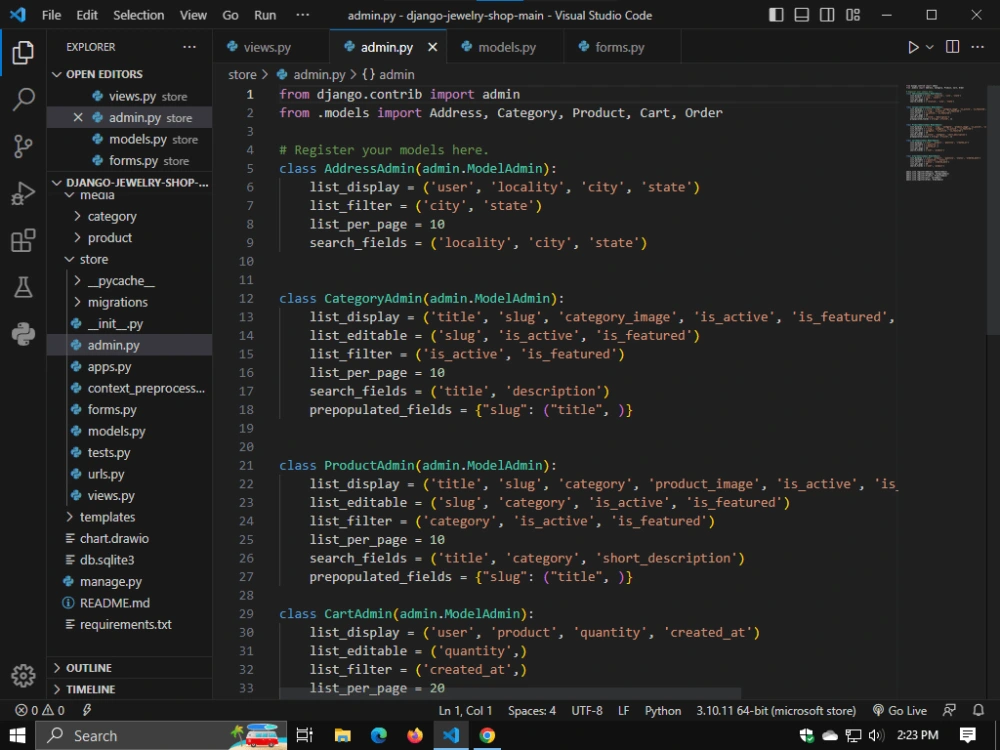Open the Extensions view
This screenshot has height=750, width=1000.
tap(22, 240)
